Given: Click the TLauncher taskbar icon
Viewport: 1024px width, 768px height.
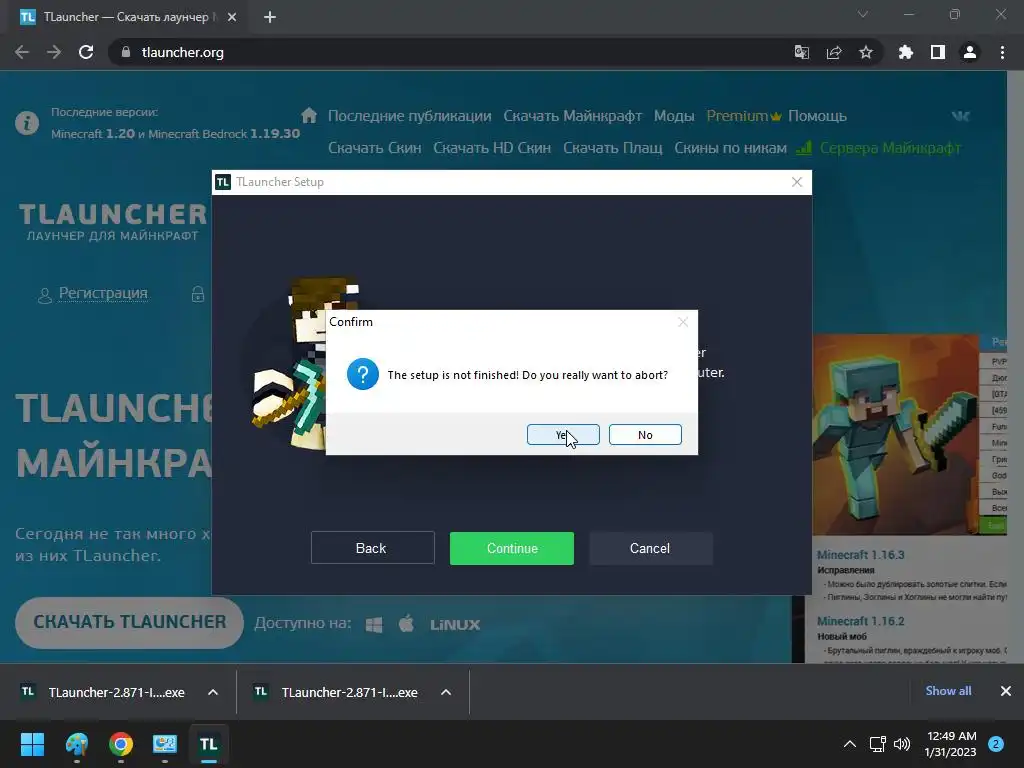Looking at the screenshot, I should click(208, 744).
